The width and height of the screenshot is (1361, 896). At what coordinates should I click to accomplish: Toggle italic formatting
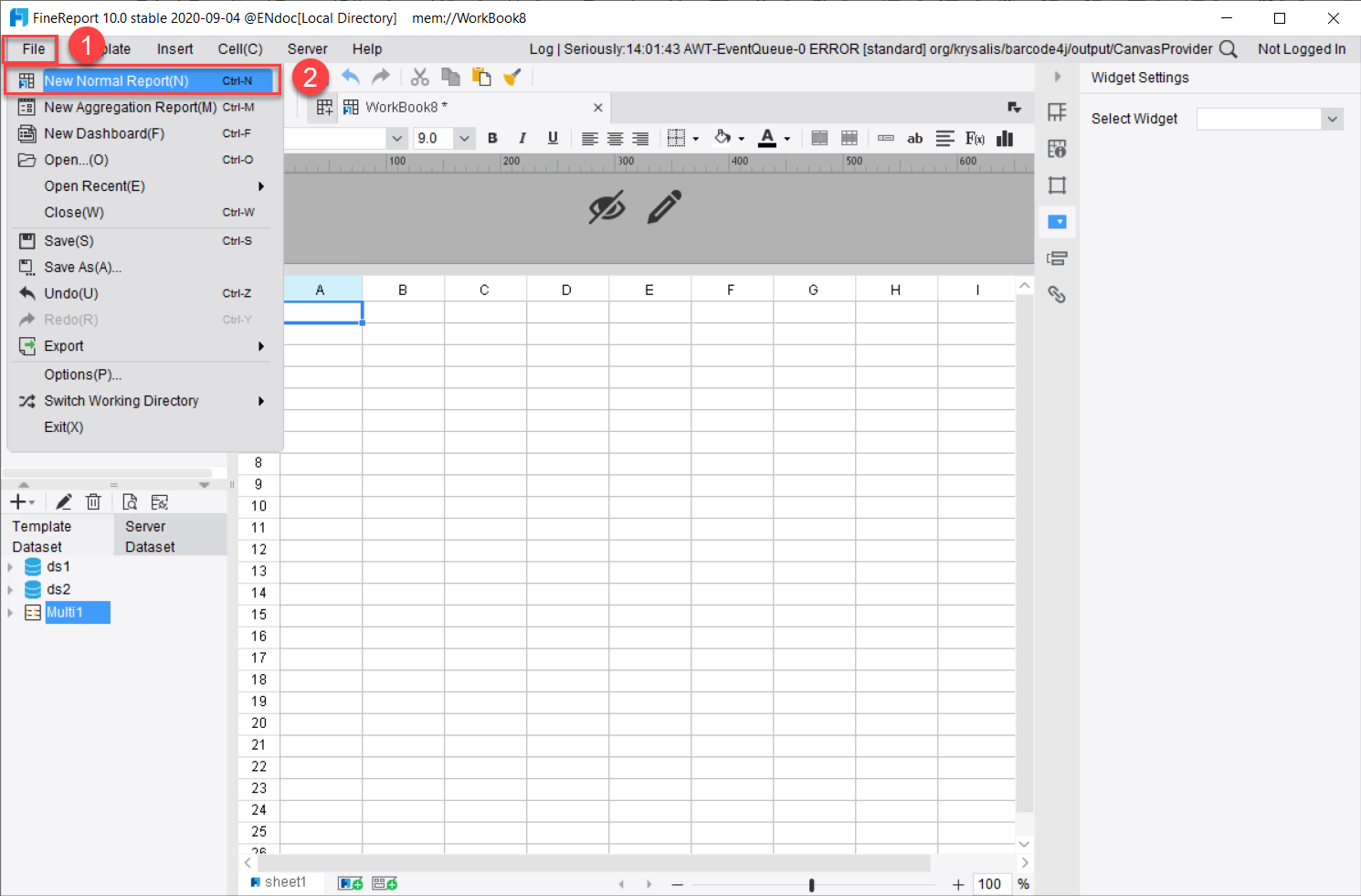[522, 138]
